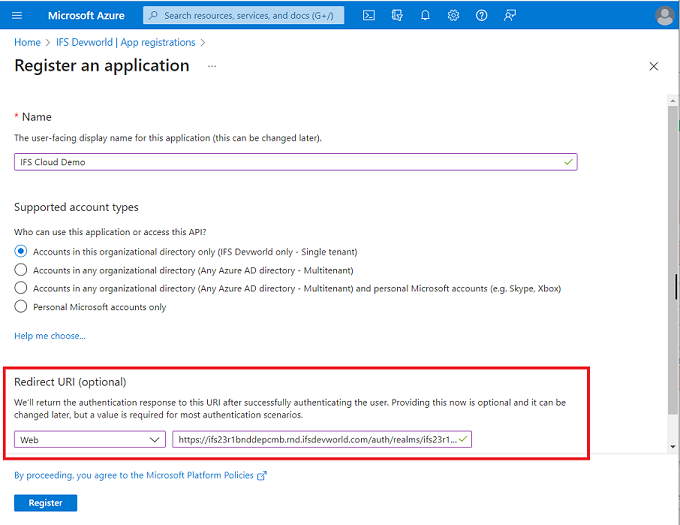Viewport: 680px width, 525px height.
Task: Select single tenant organizational directory option
Action: [x=21, y=252]
